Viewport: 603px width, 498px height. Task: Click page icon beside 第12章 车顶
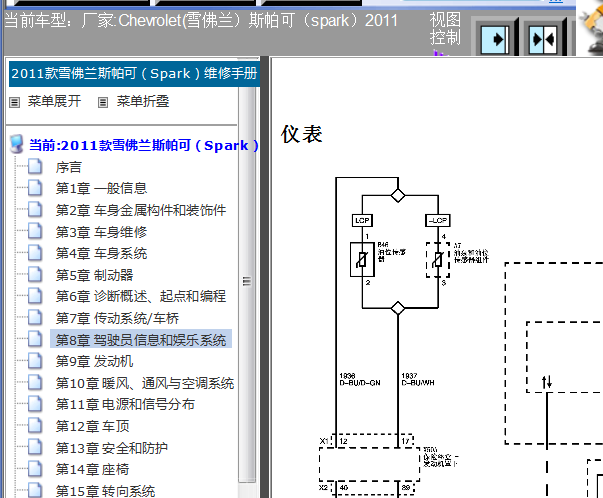click(x=35, y=425)
